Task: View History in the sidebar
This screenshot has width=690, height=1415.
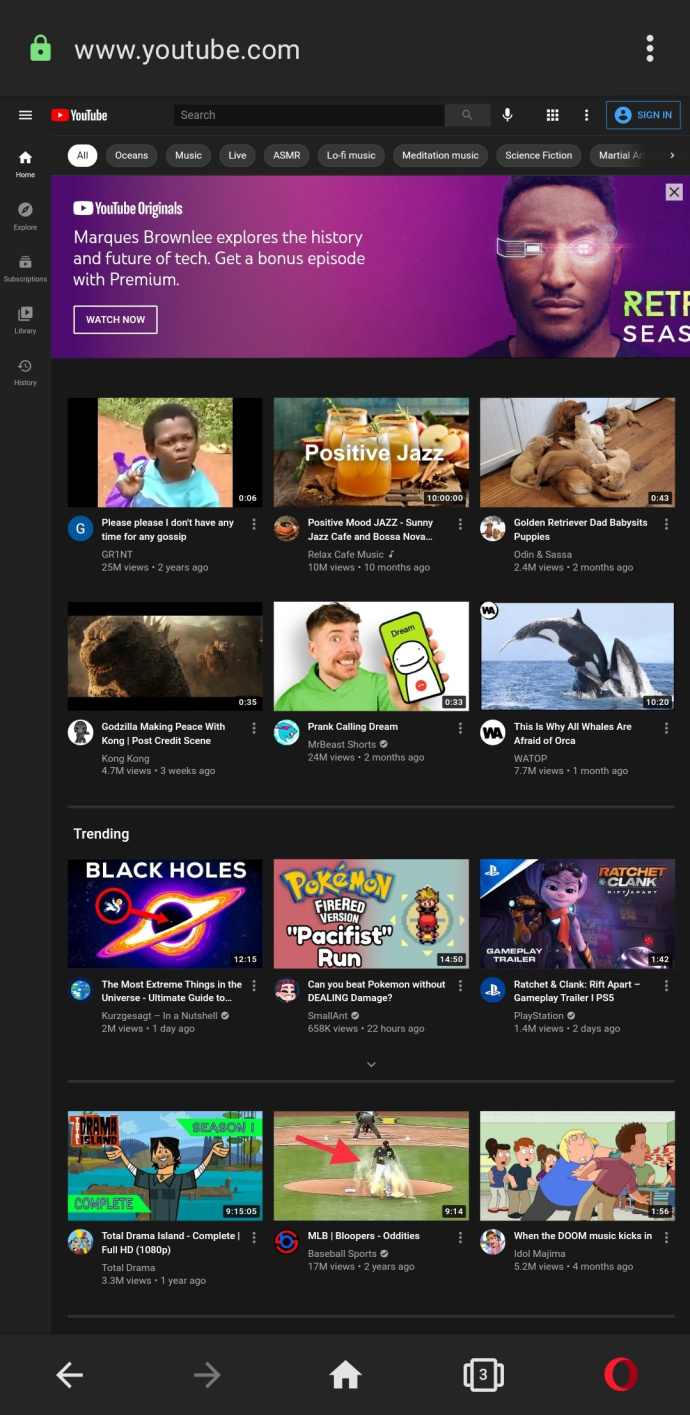Action: pos(25,371)
